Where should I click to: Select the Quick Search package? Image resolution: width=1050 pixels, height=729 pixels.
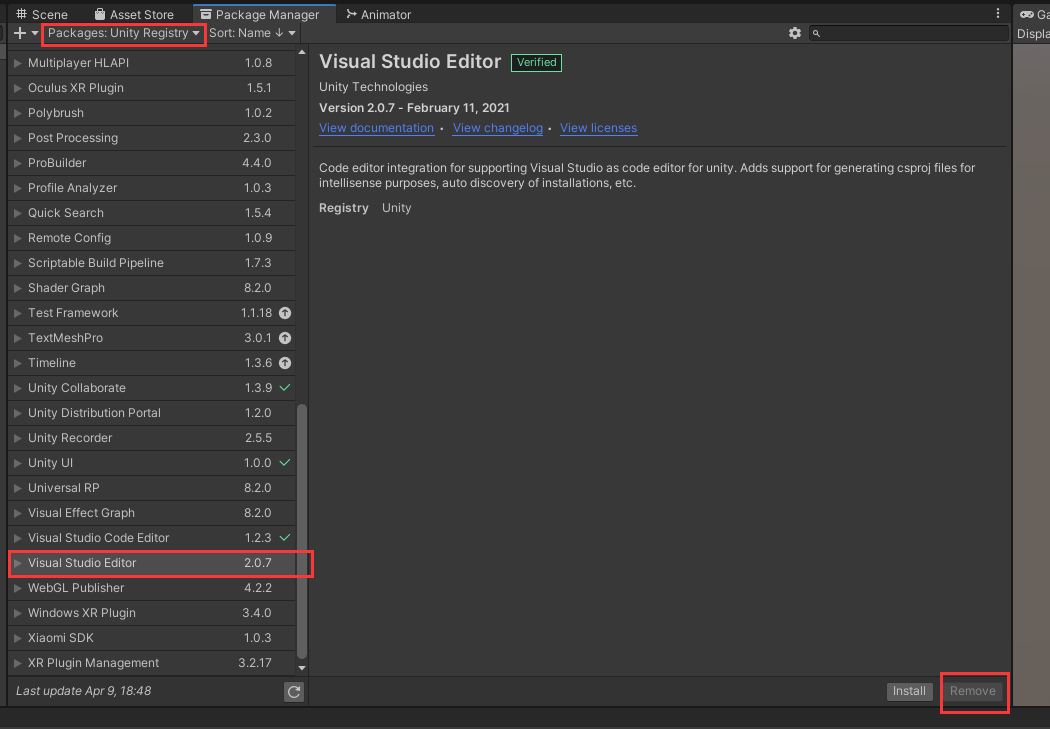(151, 213)
